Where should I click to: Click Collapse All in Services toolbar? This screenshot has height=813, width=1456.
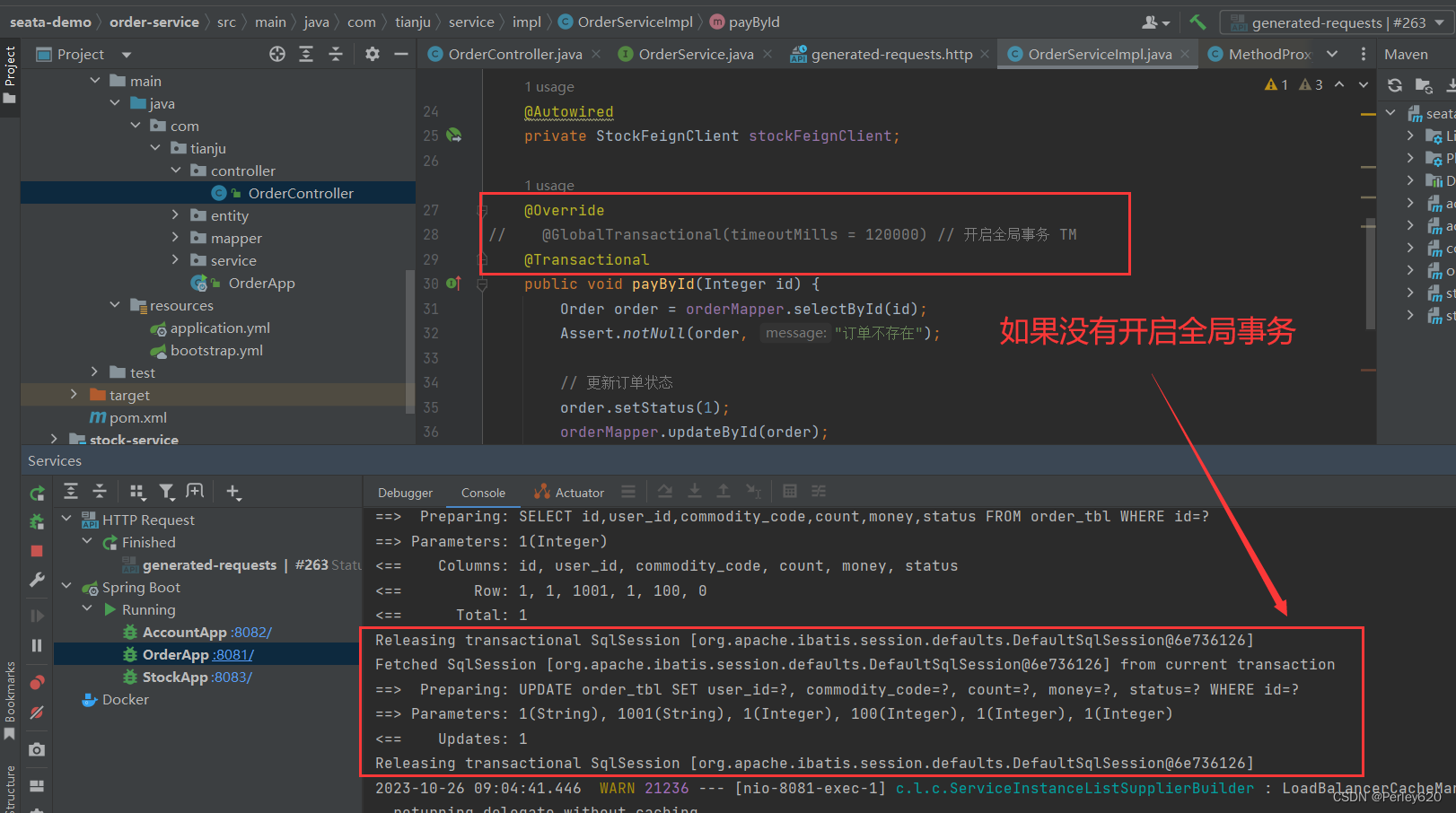100,491
